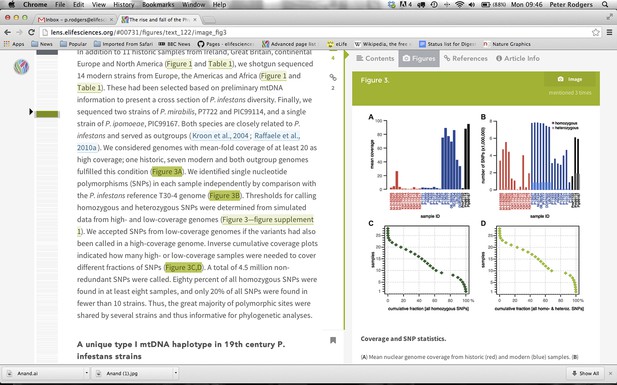Image resolution: width=617 pixels, height=385 pixels.
Task: Open the Edit menu
Action: pos(79,5)
